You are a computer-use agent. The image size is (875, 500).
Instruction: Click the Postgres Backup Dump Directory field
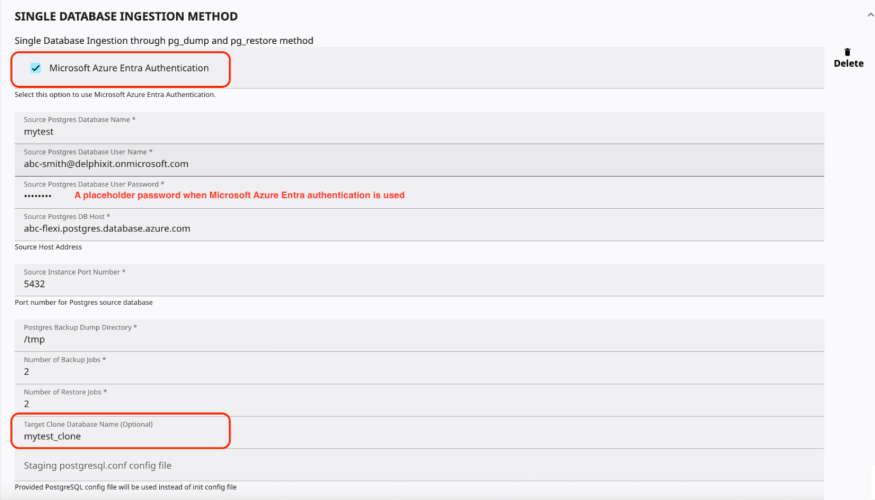pyautogui.click(x=420, y=339)
